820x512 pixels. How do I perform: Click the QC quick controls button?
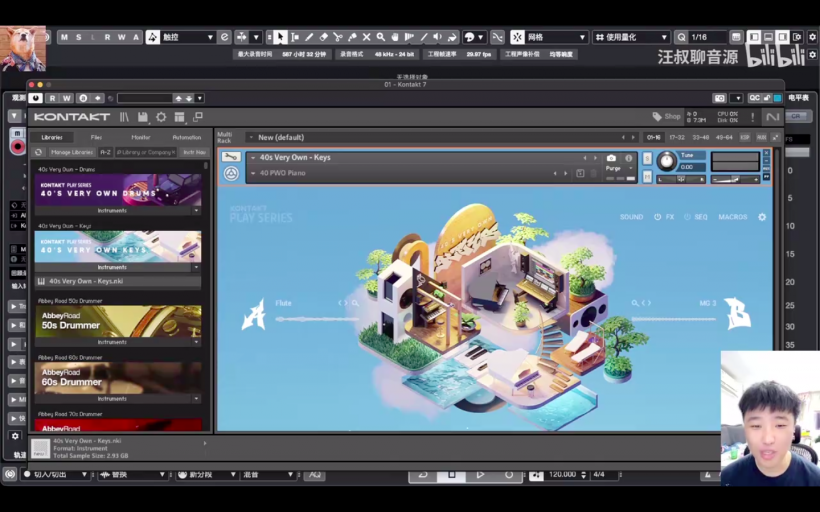pyautogui.click(x=754, y=98)
